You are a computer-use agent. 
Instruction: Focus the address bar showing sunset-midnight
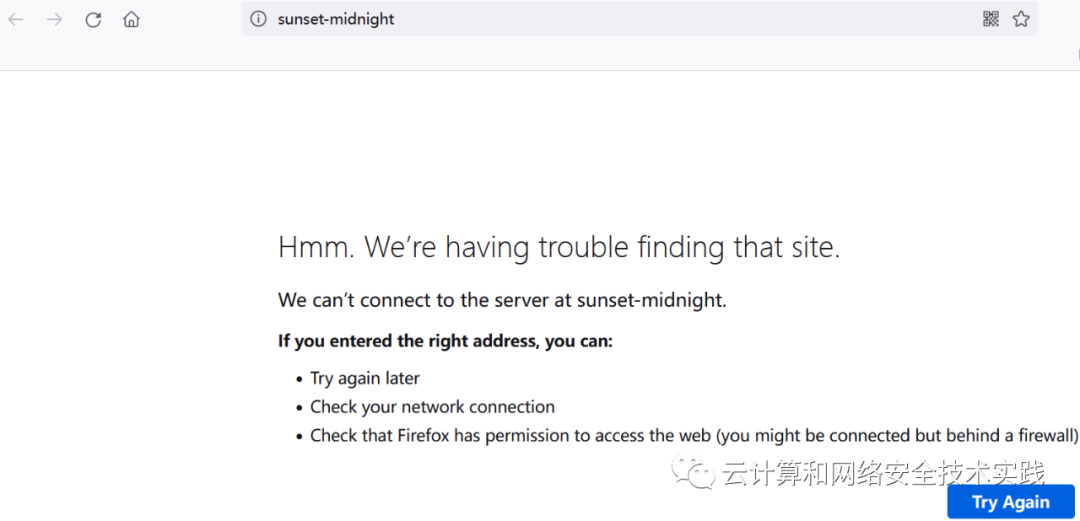point(600,19)
